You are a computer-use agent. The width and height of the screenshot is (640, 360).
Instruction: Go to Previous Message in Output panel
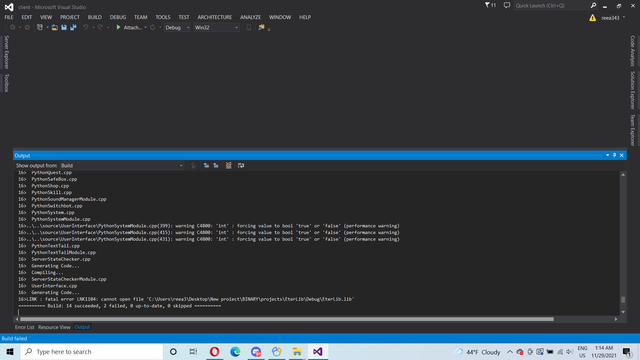[206, 166]
